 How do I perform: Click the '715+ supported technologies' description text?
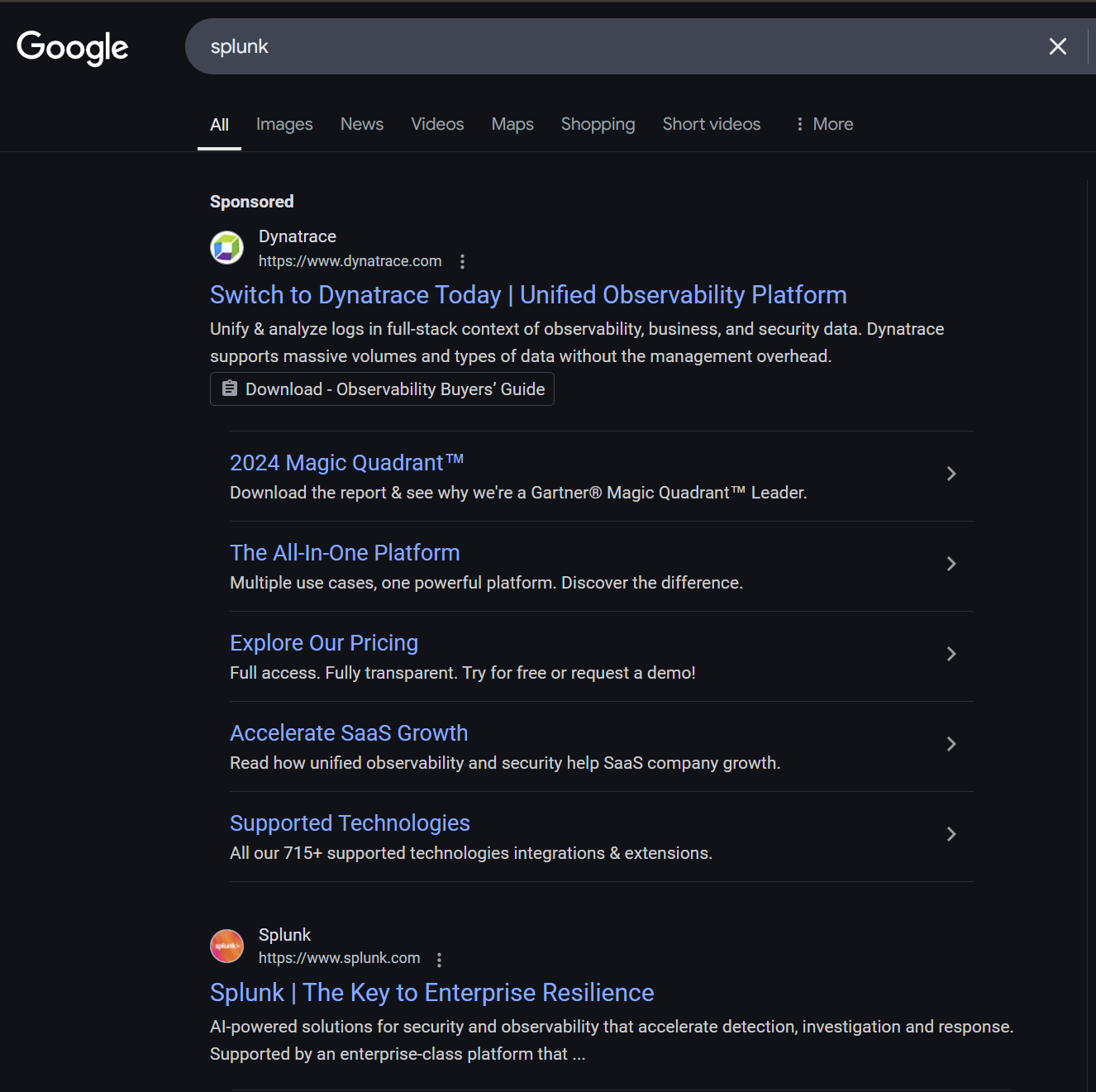471,853
